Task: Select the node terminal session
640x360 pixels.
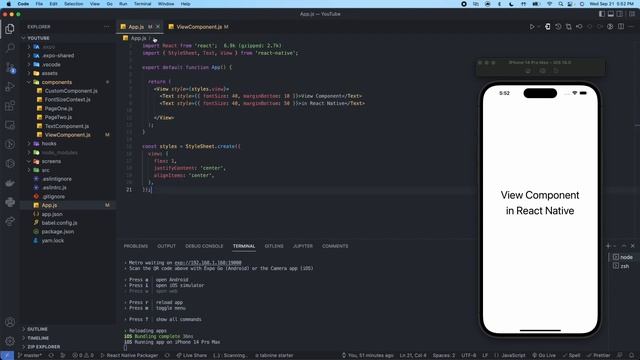Action: click(x=622, y=257)
